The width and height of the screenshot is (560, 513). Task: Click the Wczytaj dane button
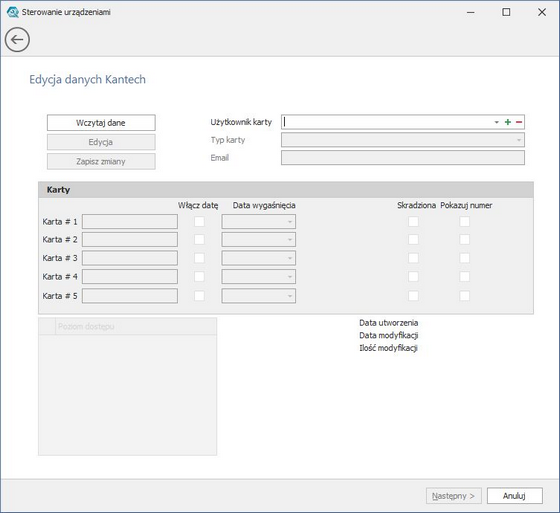point(101,123)
